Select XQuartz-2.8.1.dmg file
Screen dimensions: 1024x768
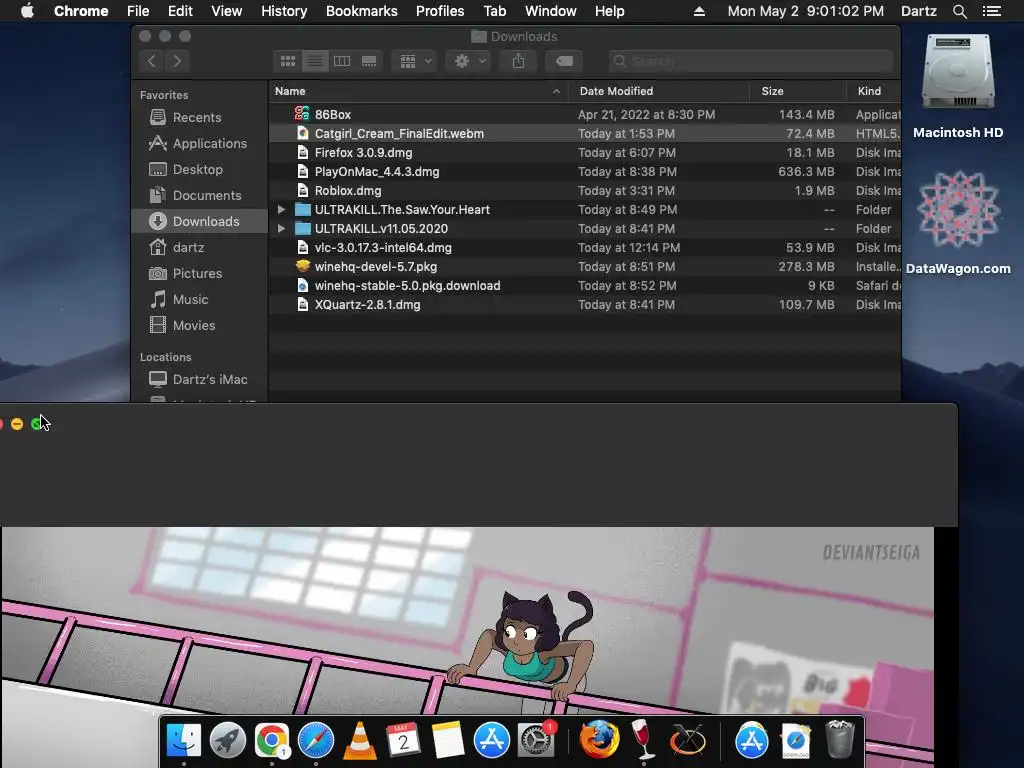click(585, 304)
